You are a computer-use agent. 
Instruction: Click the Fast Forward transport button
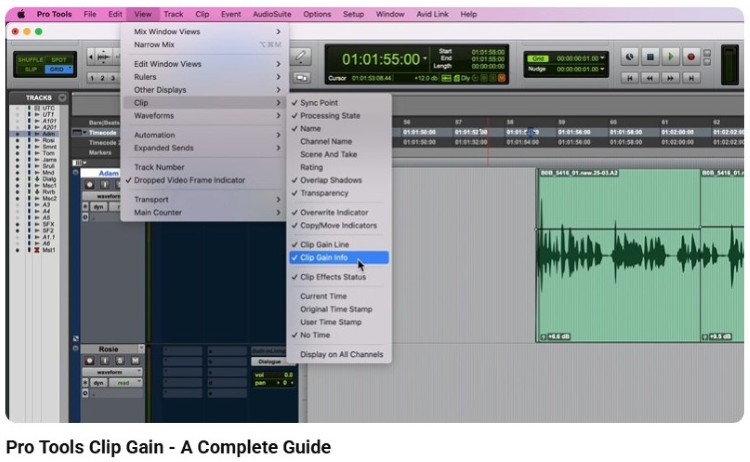pyautogui.click(x=671, y=78)
